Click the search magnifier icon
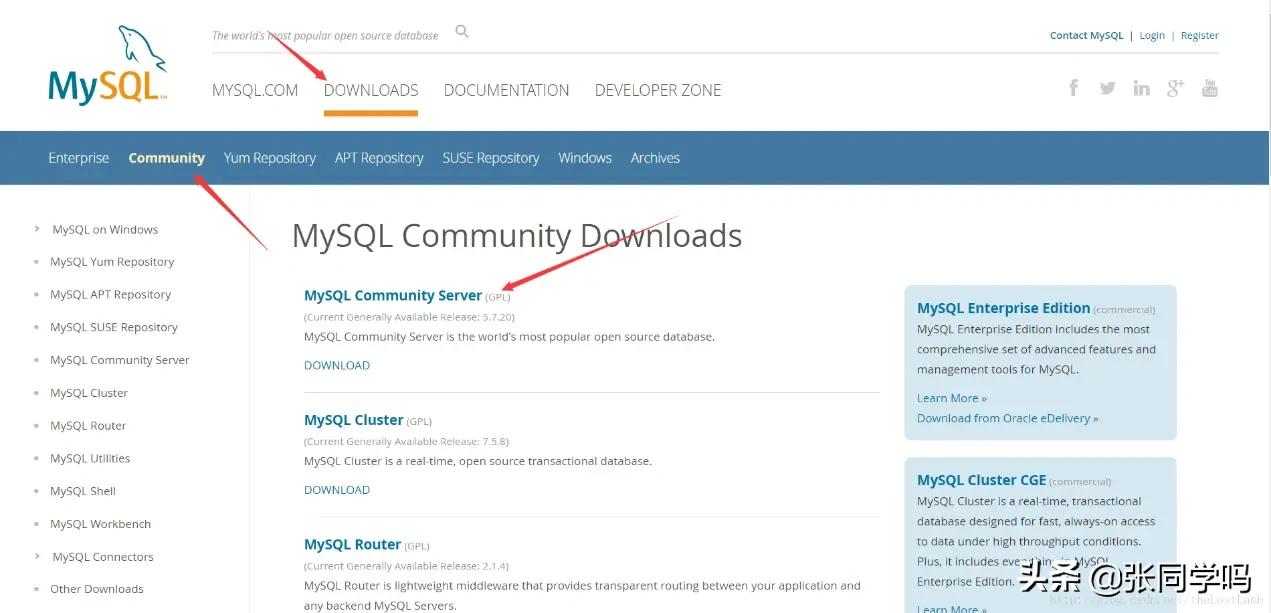Viewport: 1271px width, 613px height. point(462,32)
